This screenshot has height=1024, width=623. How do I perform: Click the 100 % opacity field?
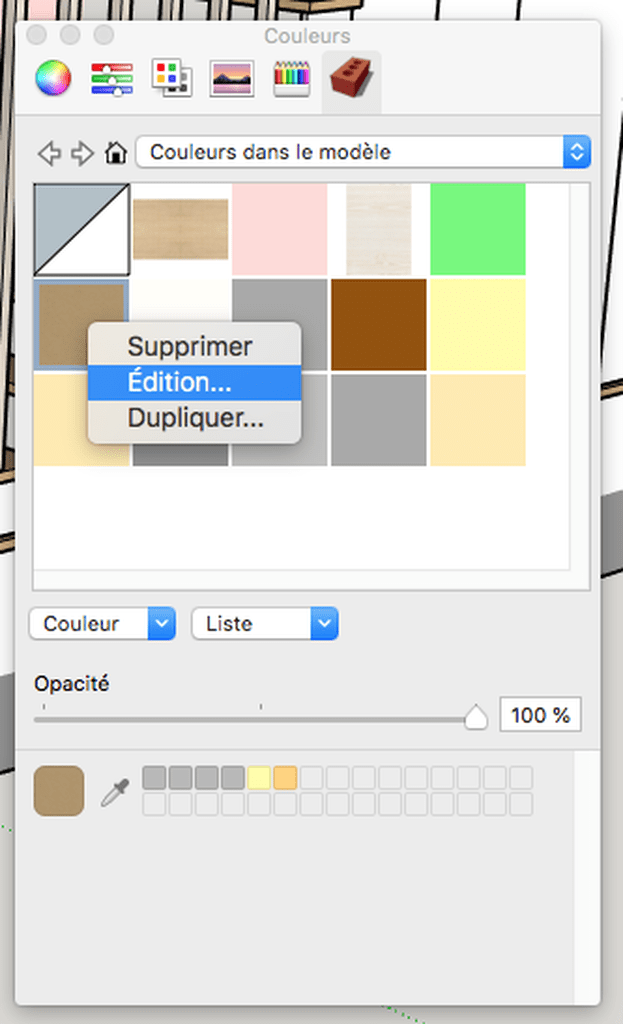click(541, 715)
